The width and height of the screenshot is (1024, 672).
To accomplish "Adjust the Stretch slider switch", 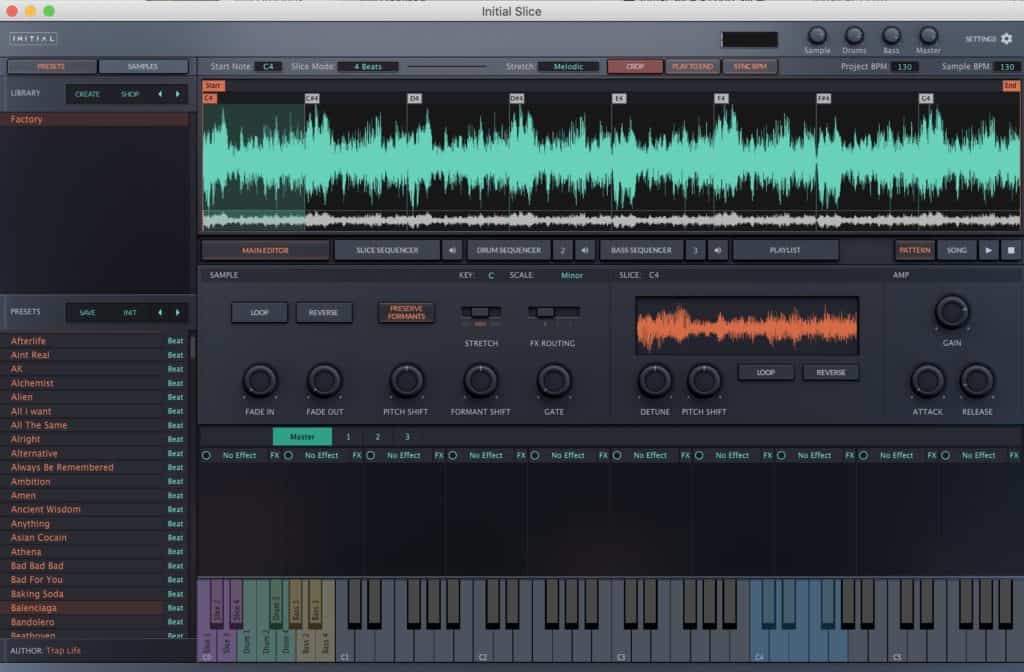I will tap(481, 312).
